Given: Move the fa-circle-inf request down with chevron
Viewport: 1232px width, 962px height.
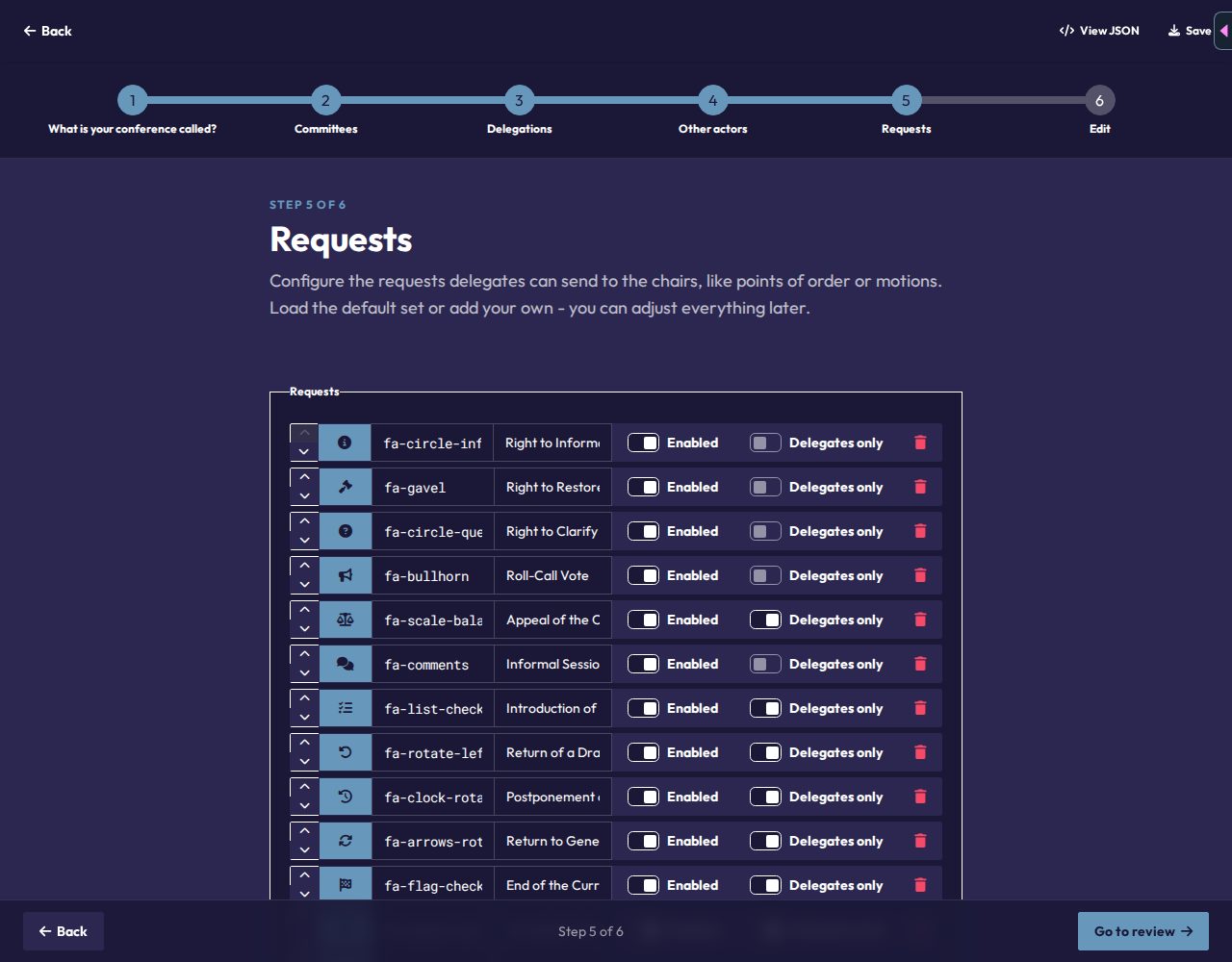Looking at the screenshot, I should pos(304,452).
